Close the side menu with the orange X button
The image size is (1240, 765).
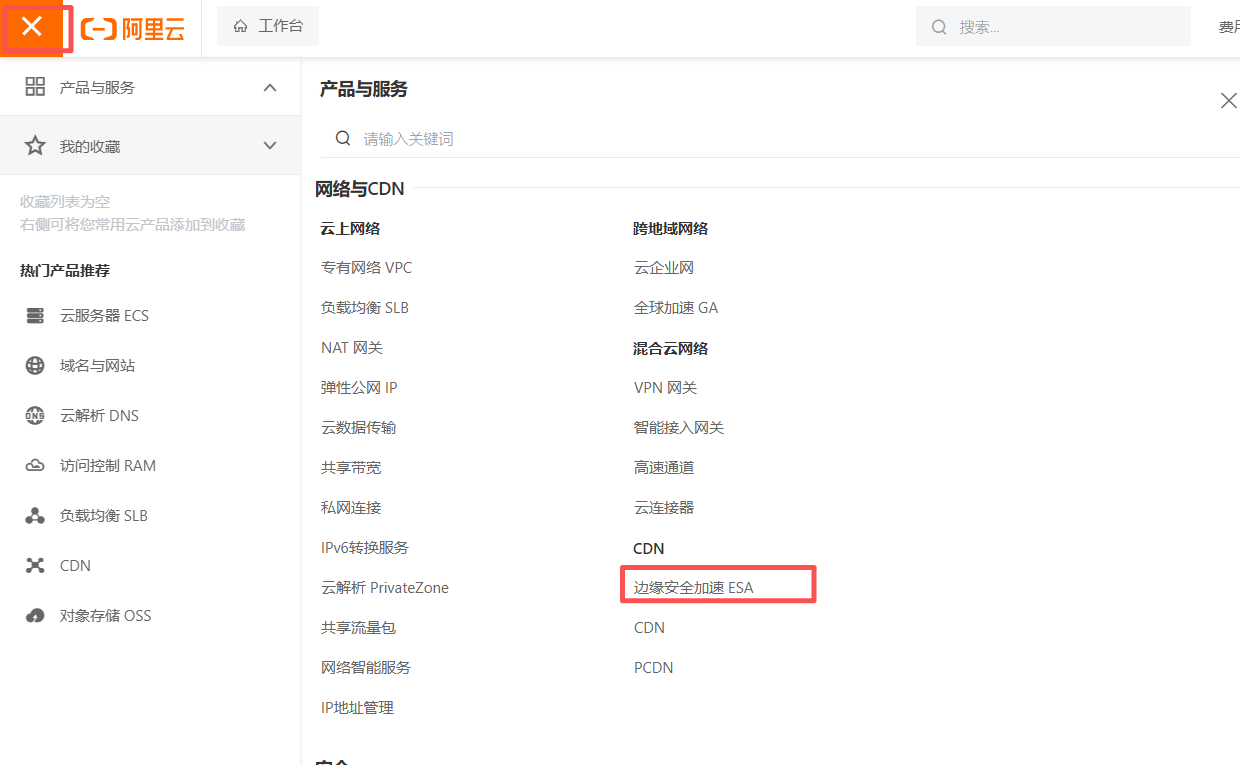tap(32, 27)
